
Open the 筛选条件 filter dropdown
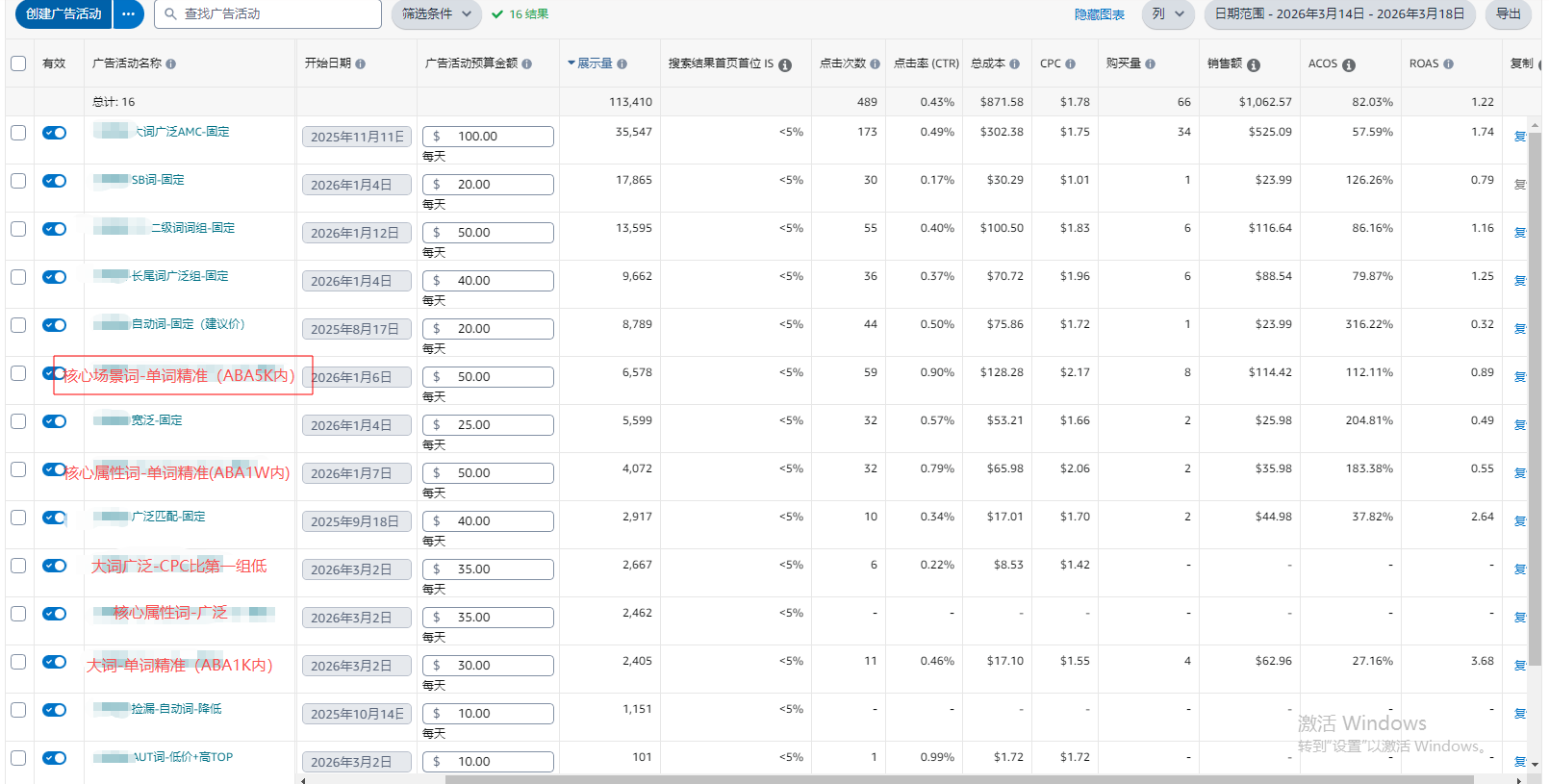click(436, 14)
